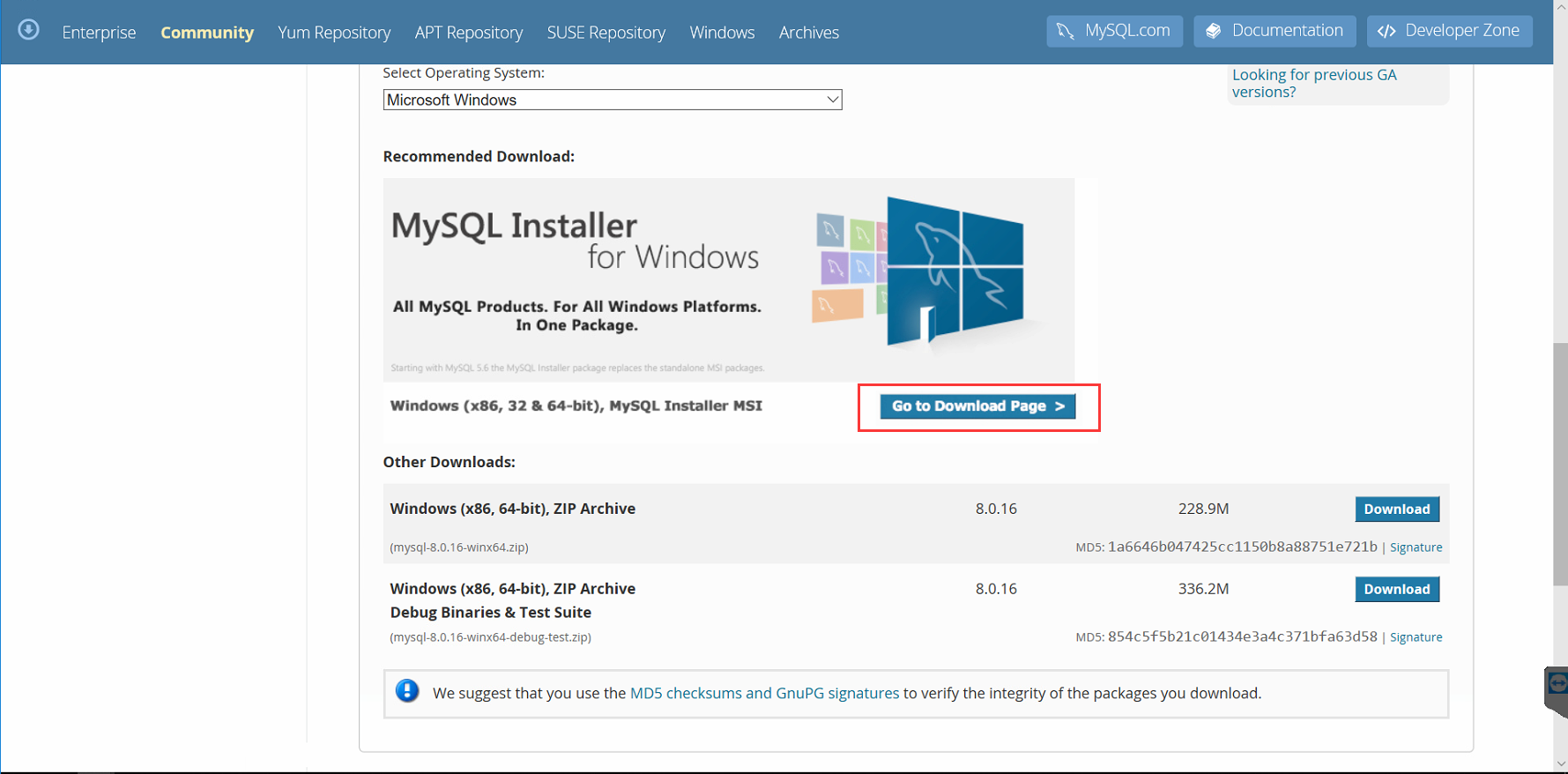Click the blue info exclamation icon
This screenshot has height=774, width=1568.
(407, 691)
